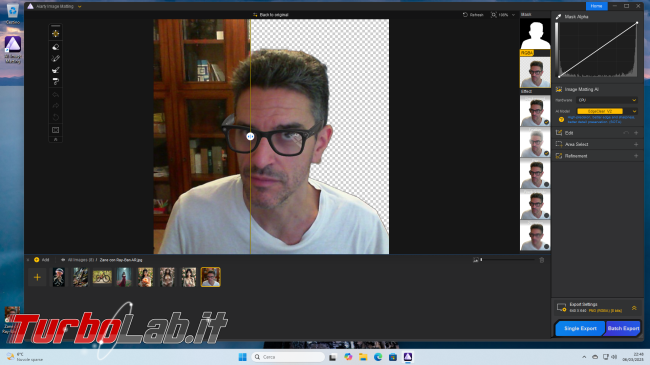Click the Home button in title bar

click(597, 6)
